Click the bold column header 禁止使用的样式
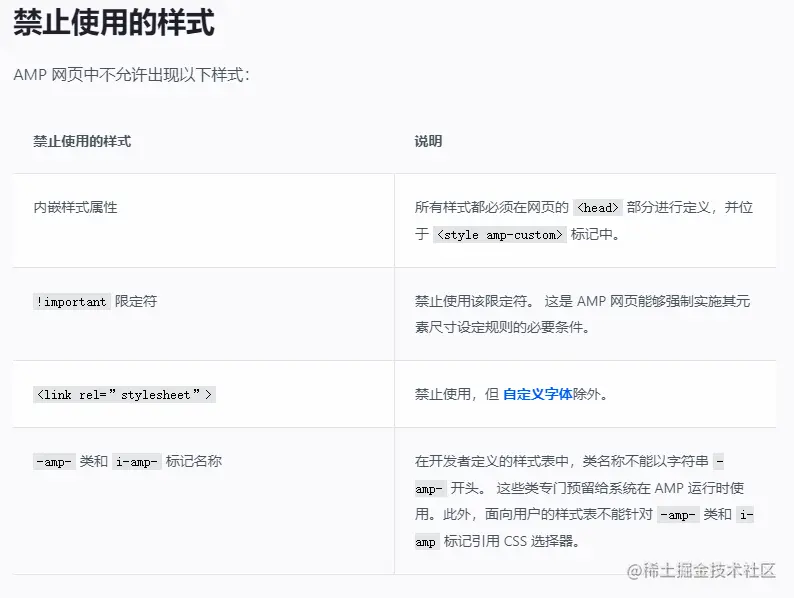794x598 pixels. pos(82,141)
